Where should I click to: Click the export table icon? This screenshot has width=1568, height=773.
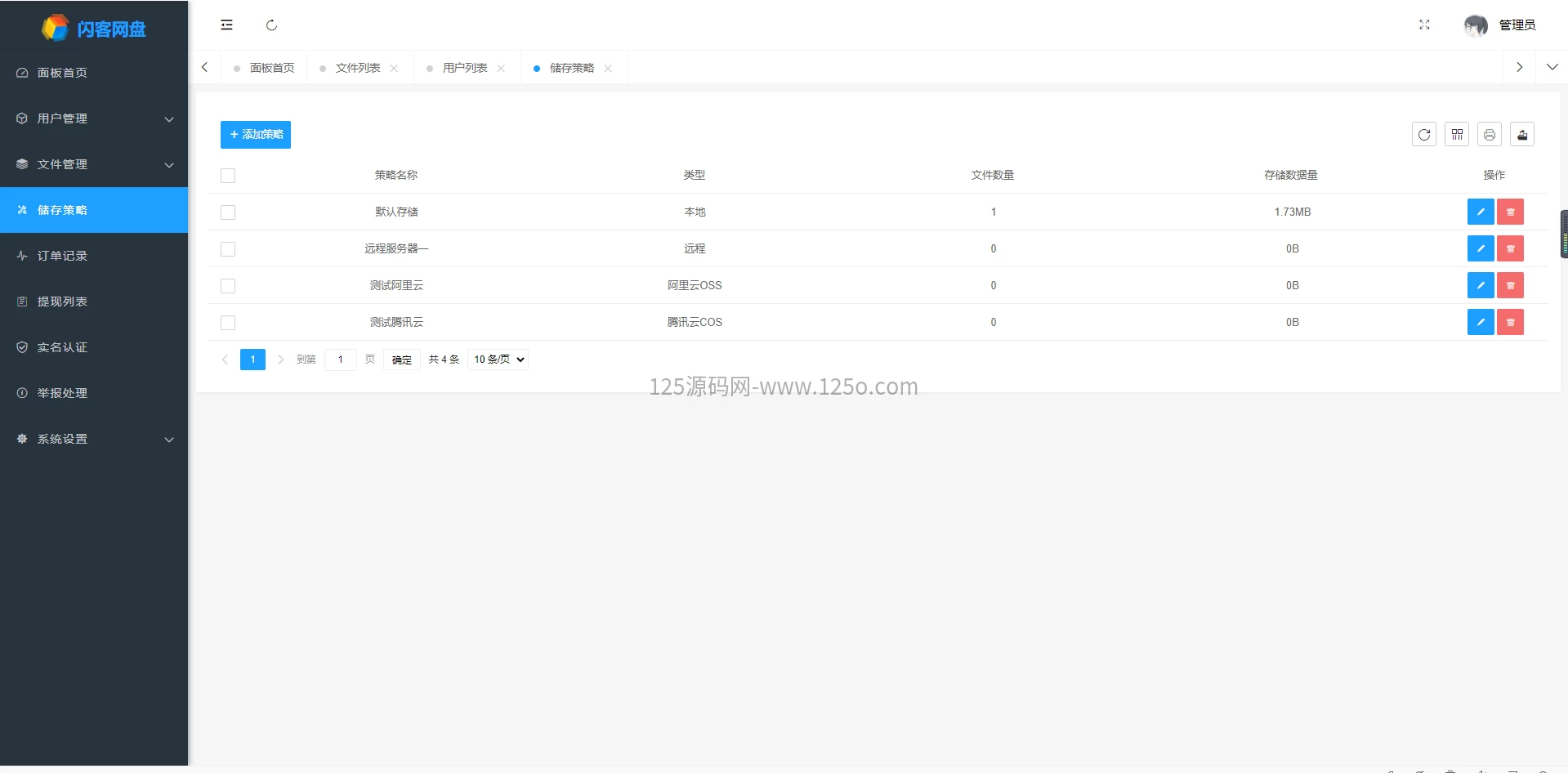(1521, 135)
